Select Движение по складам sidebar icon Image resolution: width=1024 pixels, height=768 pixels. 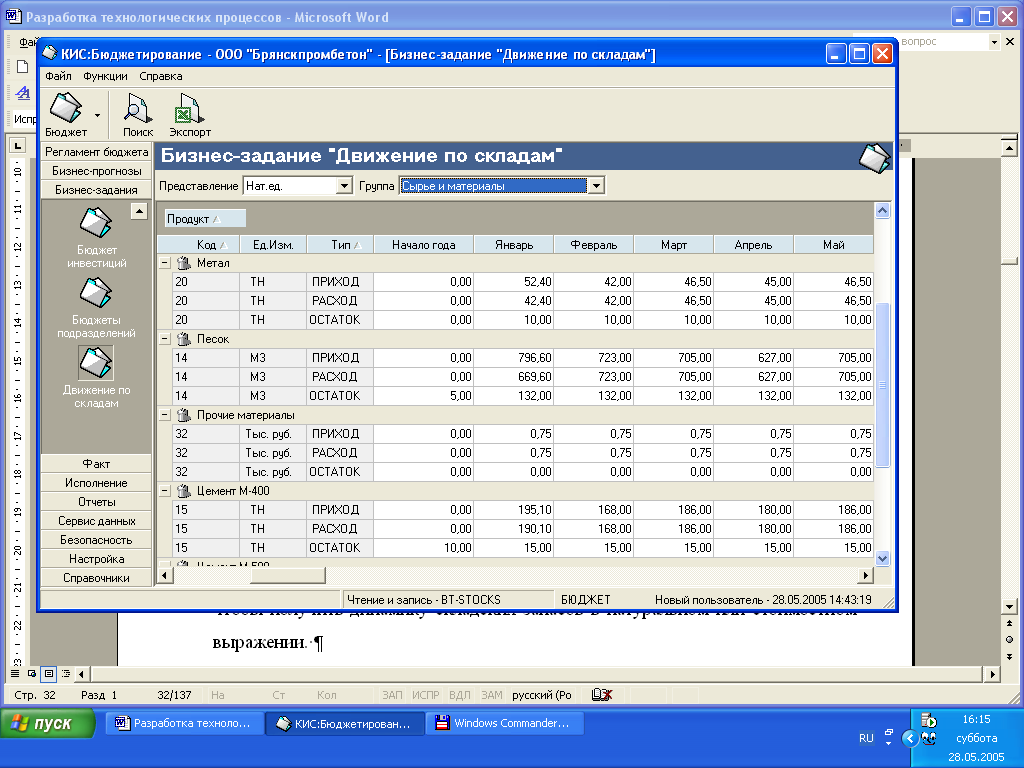[96, 362]
